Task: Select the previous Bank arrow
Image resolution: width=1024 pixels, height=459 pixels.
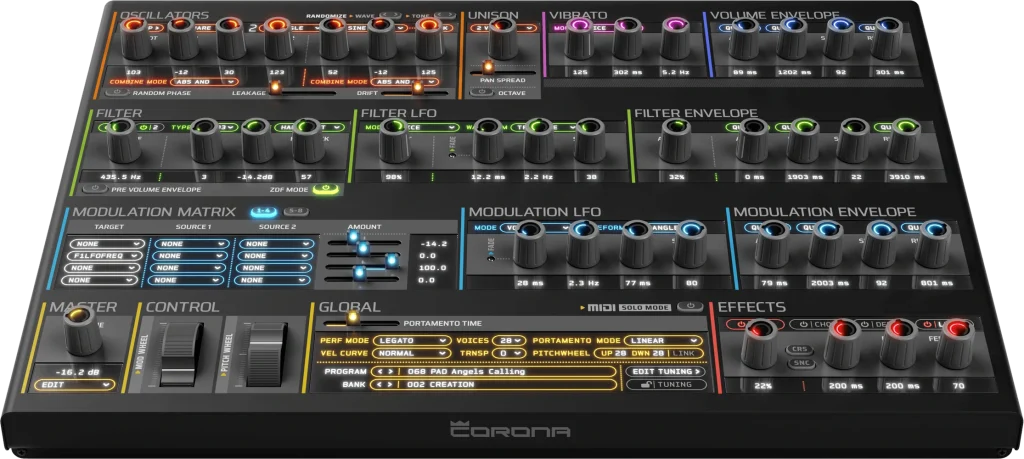Action: click(x=378, y=385)
